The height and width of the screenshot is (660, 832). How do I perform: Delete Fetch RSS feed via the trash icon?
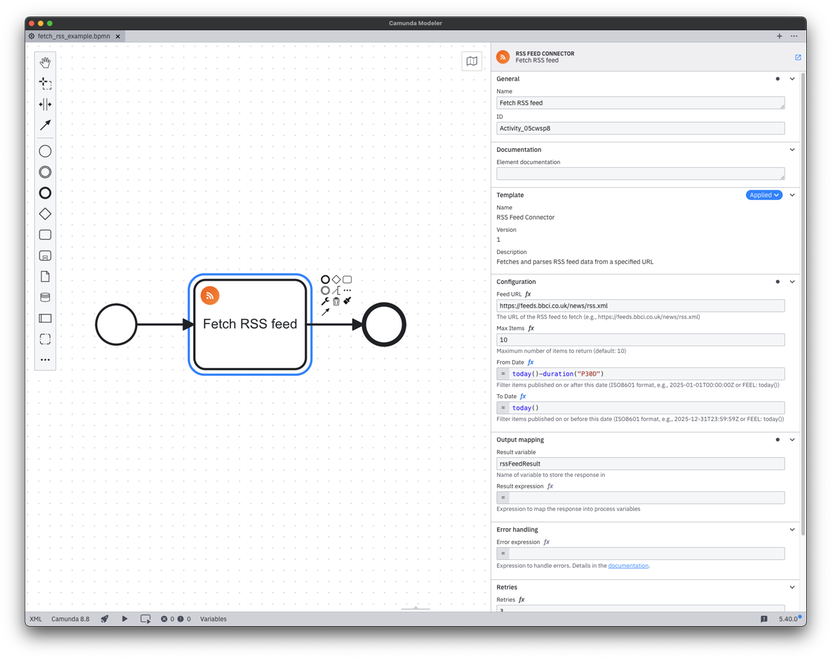[337, 301]
